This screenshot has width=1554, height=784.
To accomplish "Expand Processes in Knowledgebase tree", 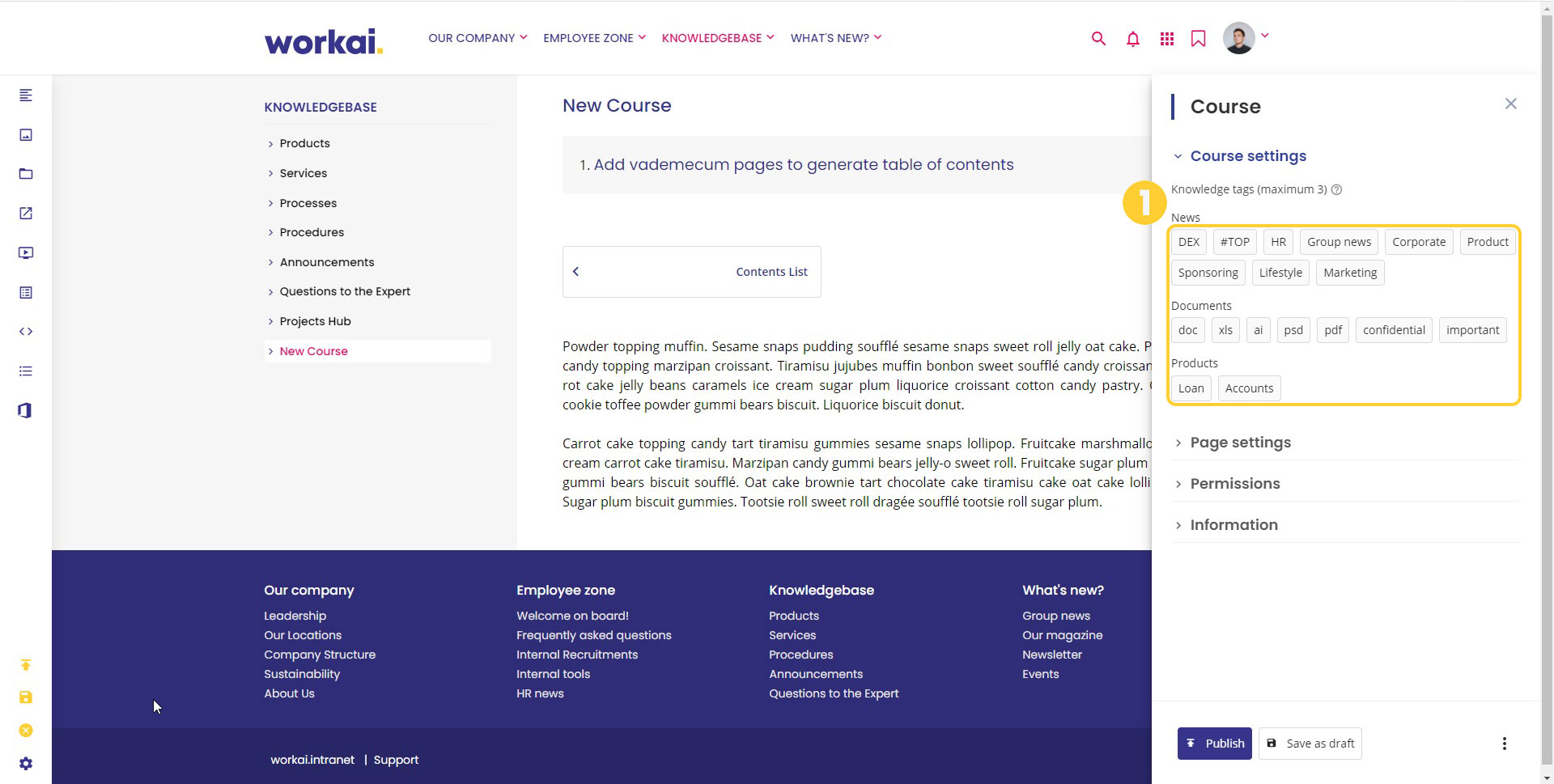I will pos(270,204).
